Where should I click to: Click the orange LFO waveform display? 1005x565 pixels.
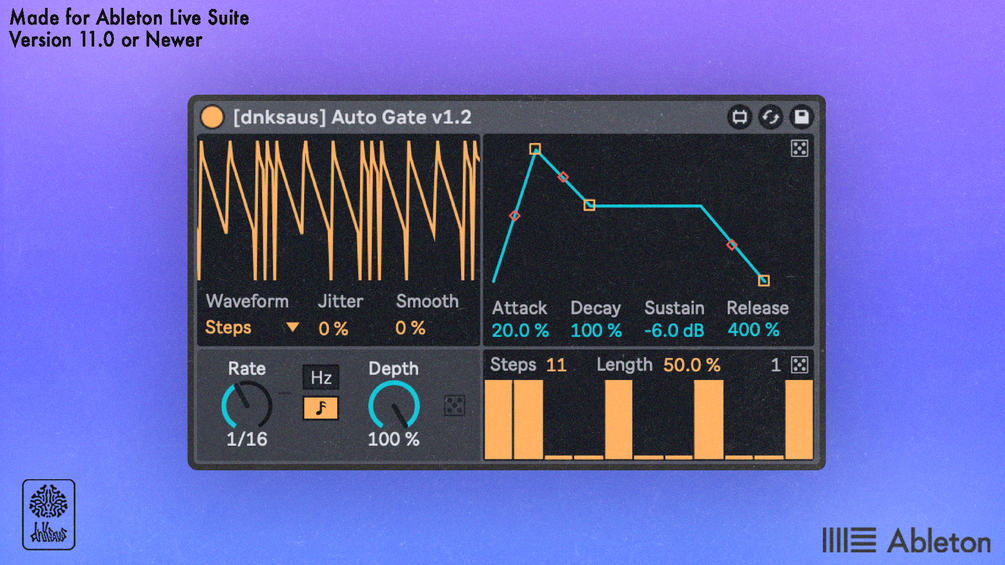click(x=338, y=211)
